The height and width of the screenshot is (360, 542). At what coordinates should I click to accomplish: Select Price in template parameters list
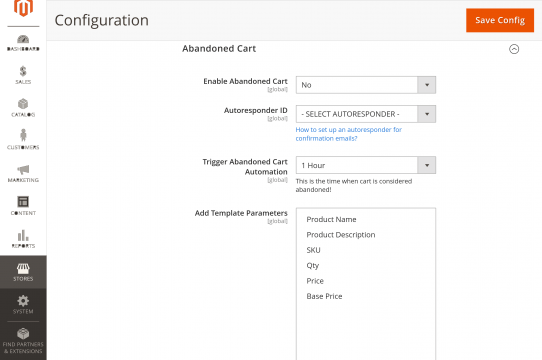[x=315, y=281]
